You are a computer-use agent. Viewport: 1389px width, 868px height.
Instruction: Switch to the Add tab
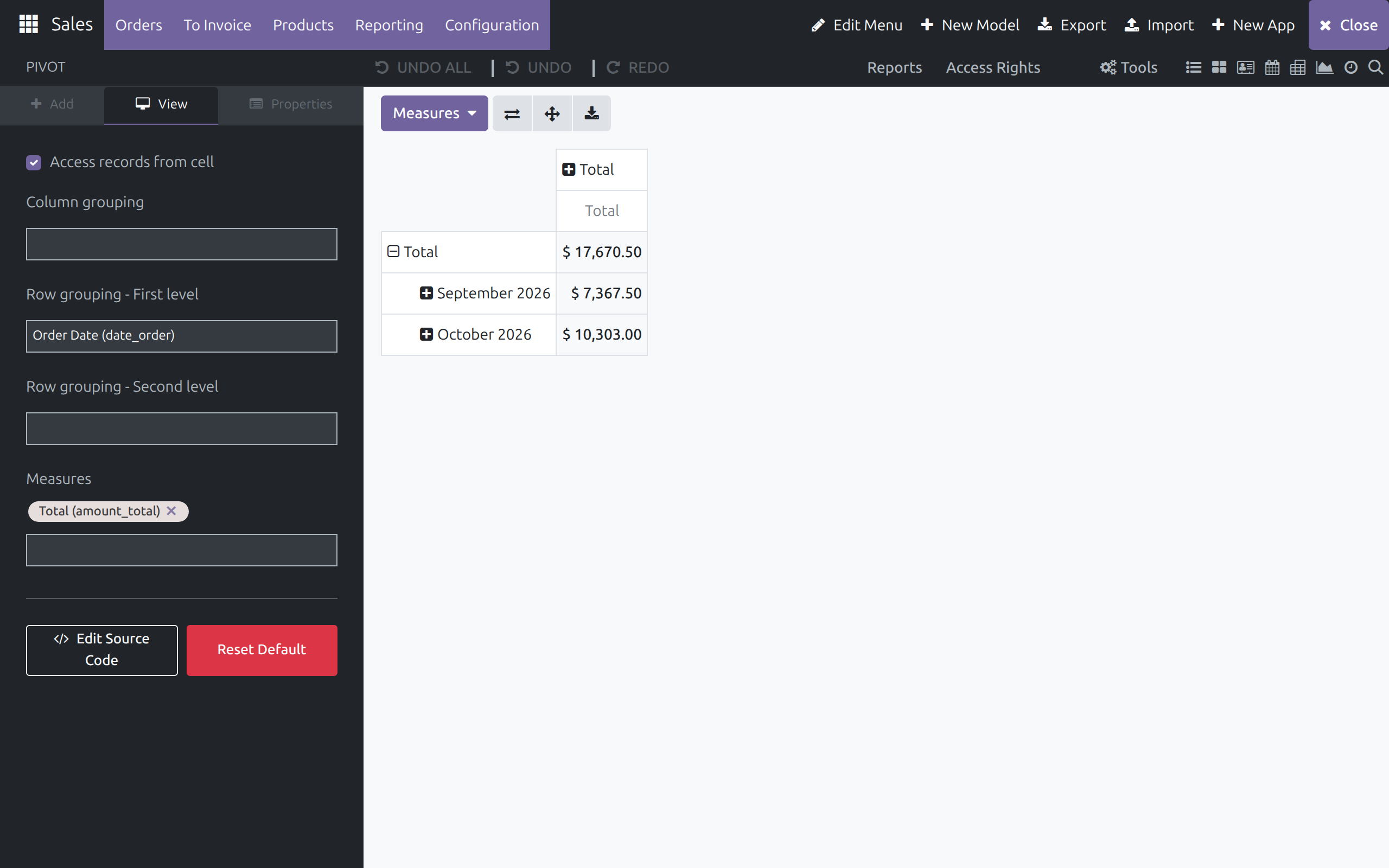click(x=52, y=105)
